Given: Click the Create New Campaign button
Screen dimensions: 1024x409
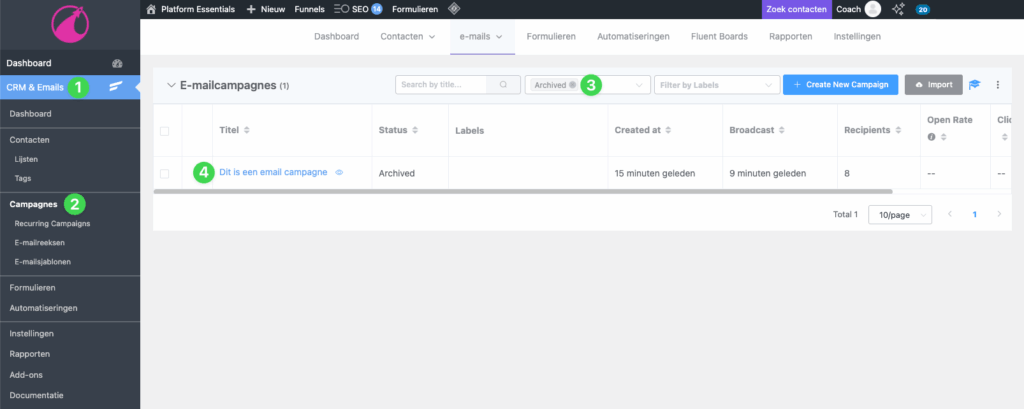Looking at the screenshot, I should (x=840, y=85).
